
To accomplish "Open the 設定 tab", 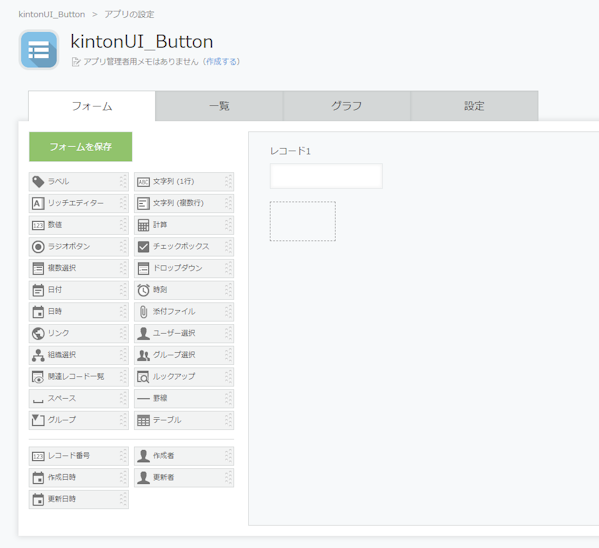I will coord(474,106).
